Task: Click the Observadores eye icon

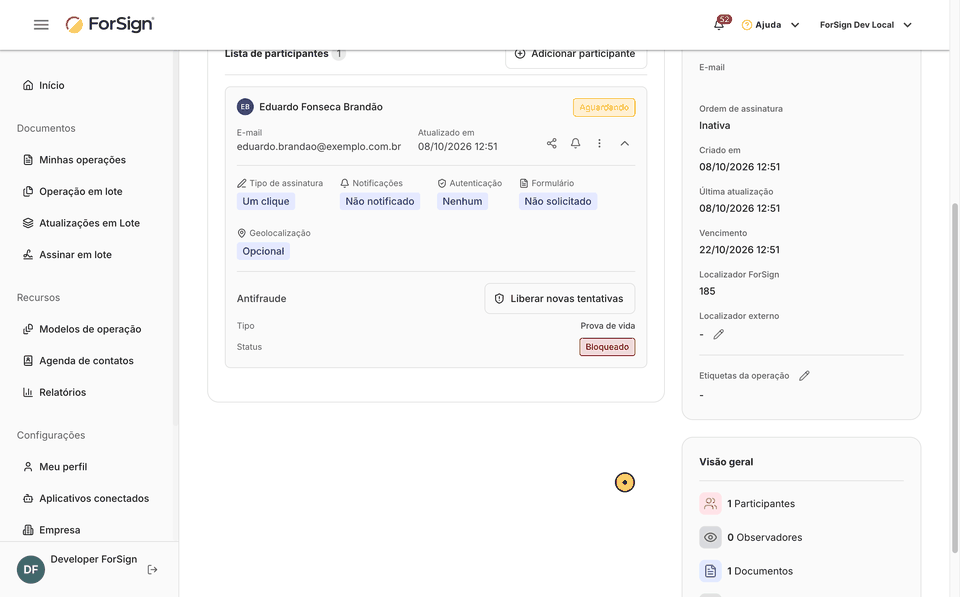Action: point(710,537)
